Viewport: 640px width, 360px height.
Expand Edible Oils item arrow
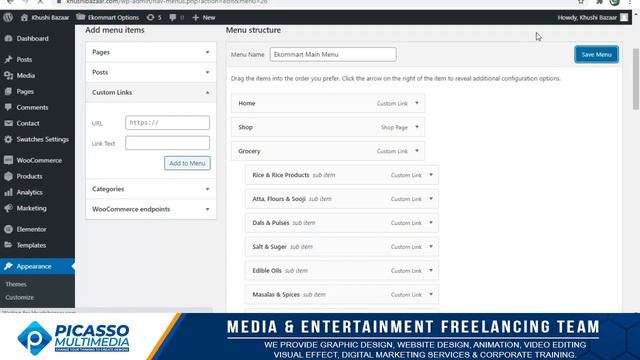click(x=431, y=270)
